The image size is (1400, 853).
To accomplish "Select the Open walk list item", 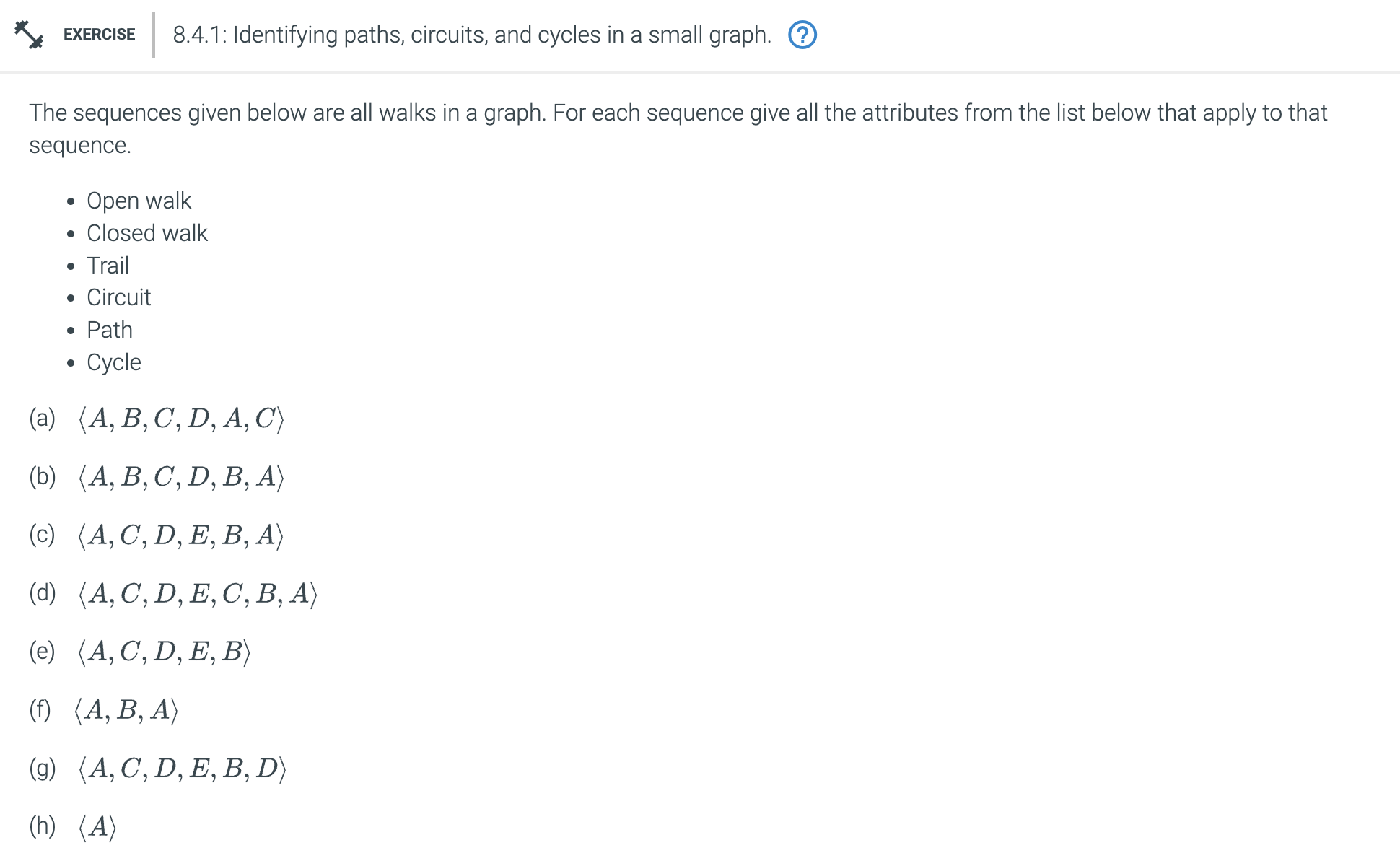I will click(139, 201).
